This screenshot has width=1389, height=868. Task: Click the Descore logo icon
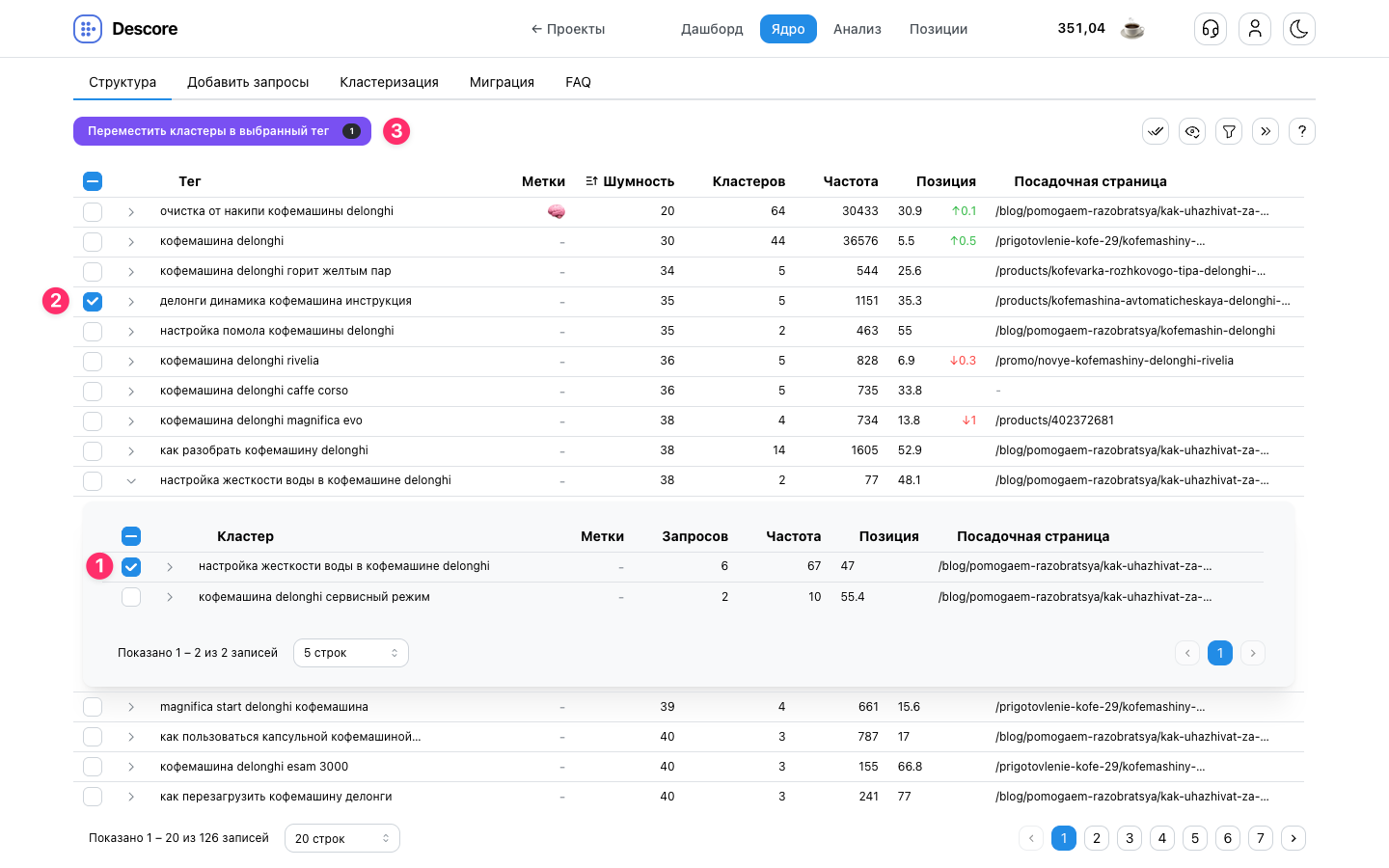tap(88, 29)
